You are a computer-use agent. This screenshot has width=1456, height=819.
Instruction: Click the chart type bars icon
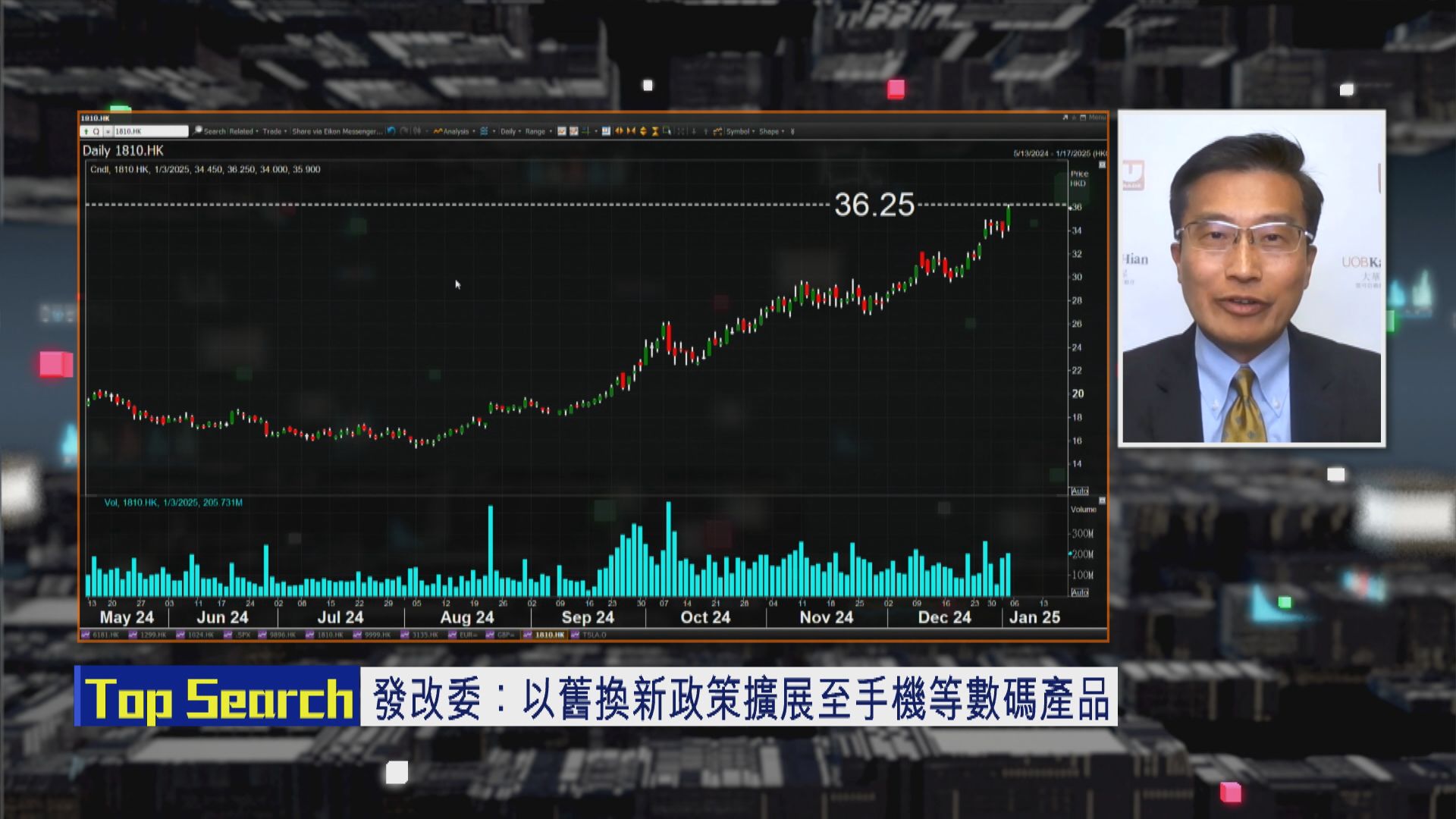417,131
